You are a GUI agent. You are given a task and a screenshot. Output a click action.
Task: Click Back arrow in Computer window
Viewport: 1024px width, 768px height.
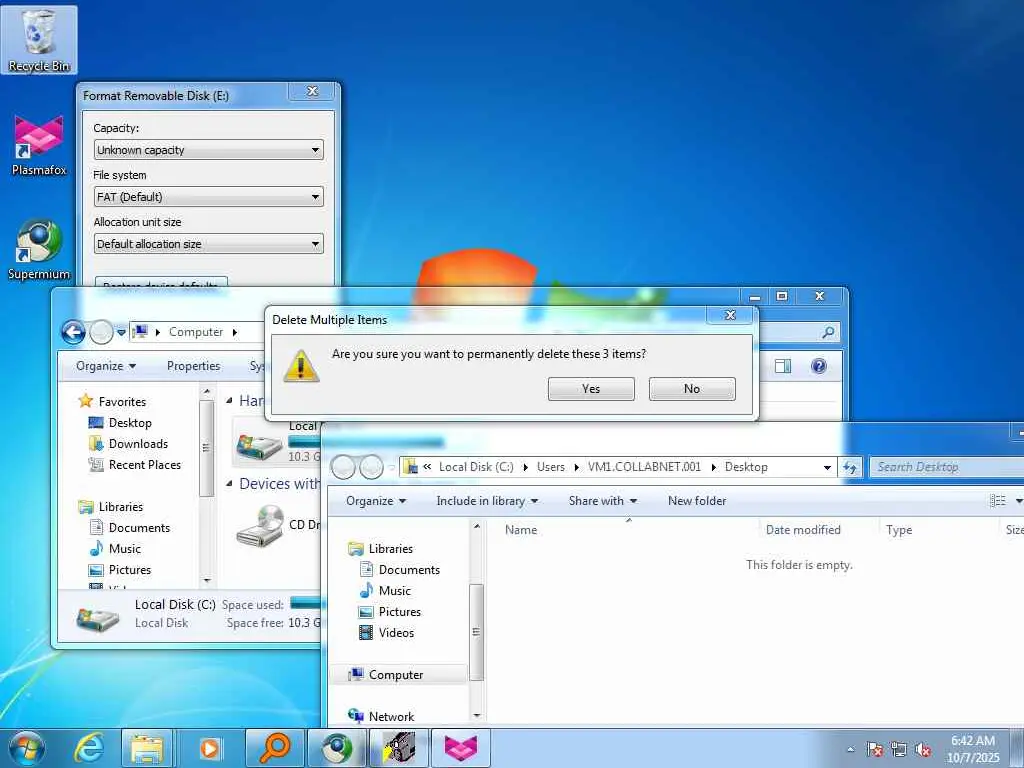(x=74, y=332)
